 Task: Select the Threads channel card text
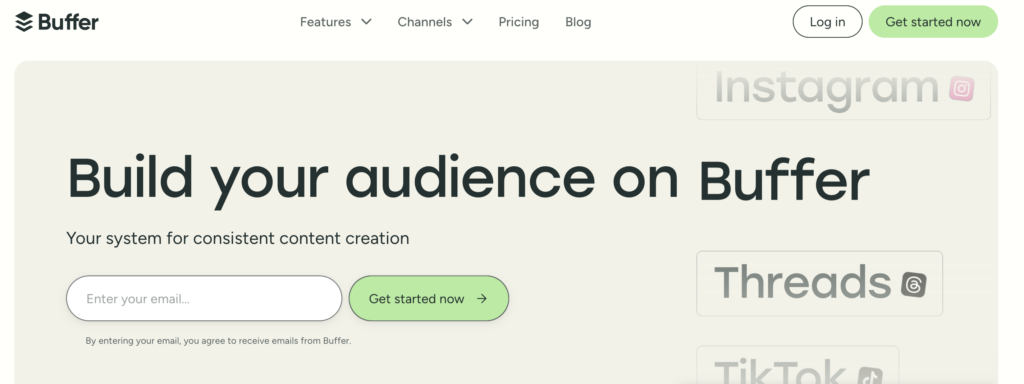(803, 282)
